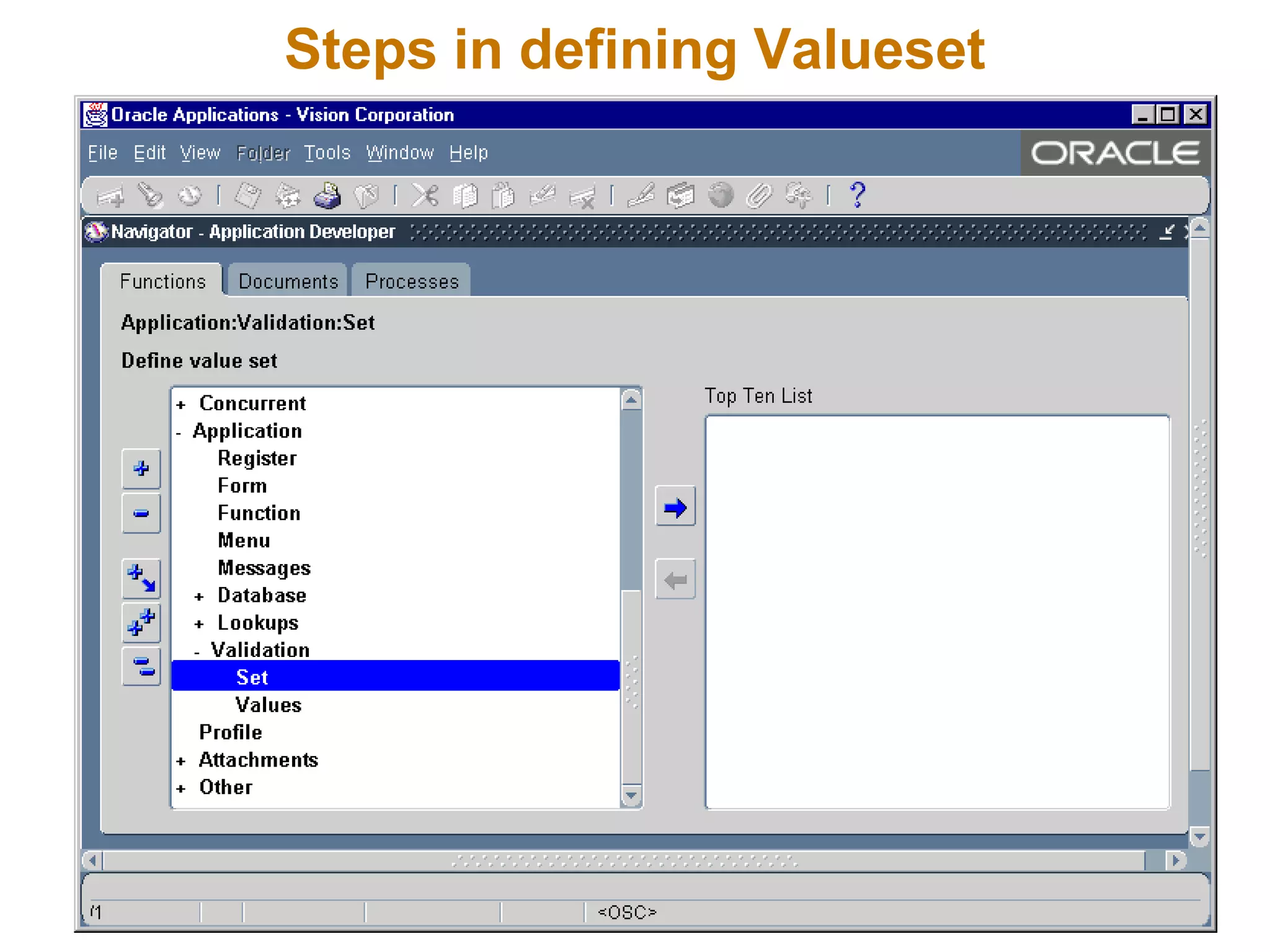Switch to the Documents tab

click(288, 281)
